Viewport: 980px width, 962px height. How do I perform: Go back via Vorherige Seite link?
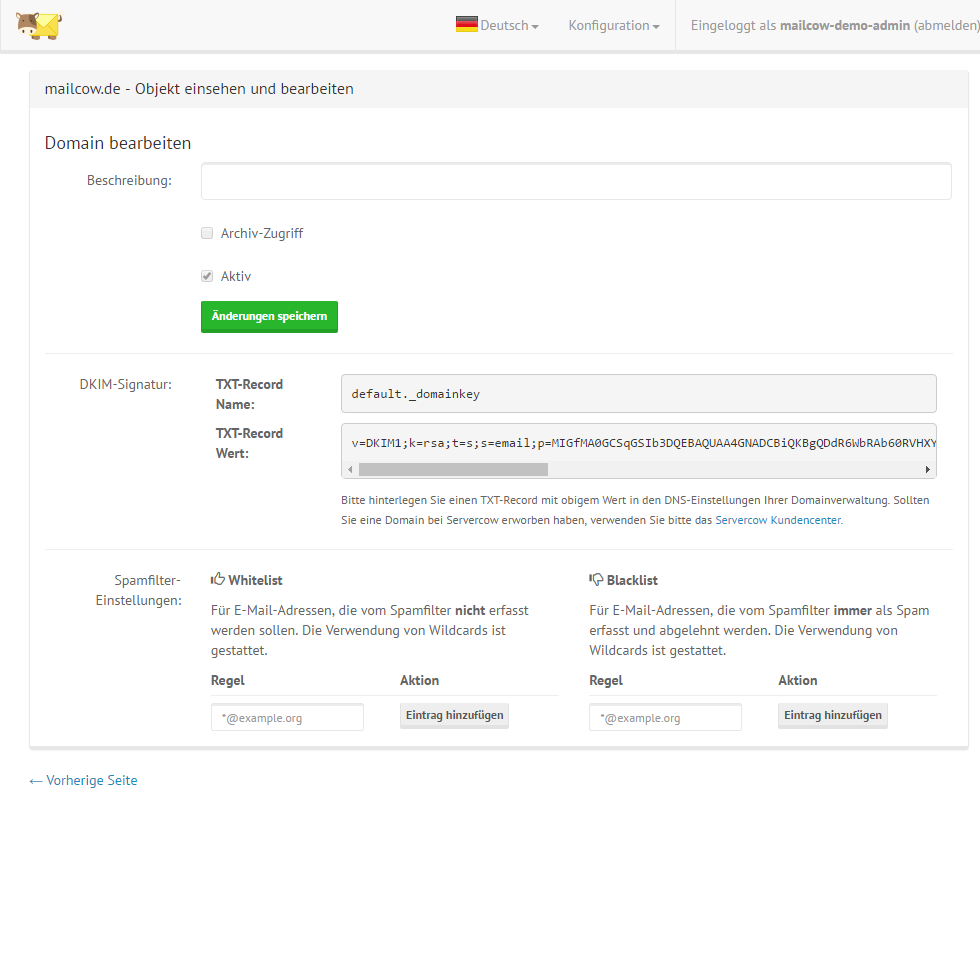pyautogui.click(x=83, y=780)
